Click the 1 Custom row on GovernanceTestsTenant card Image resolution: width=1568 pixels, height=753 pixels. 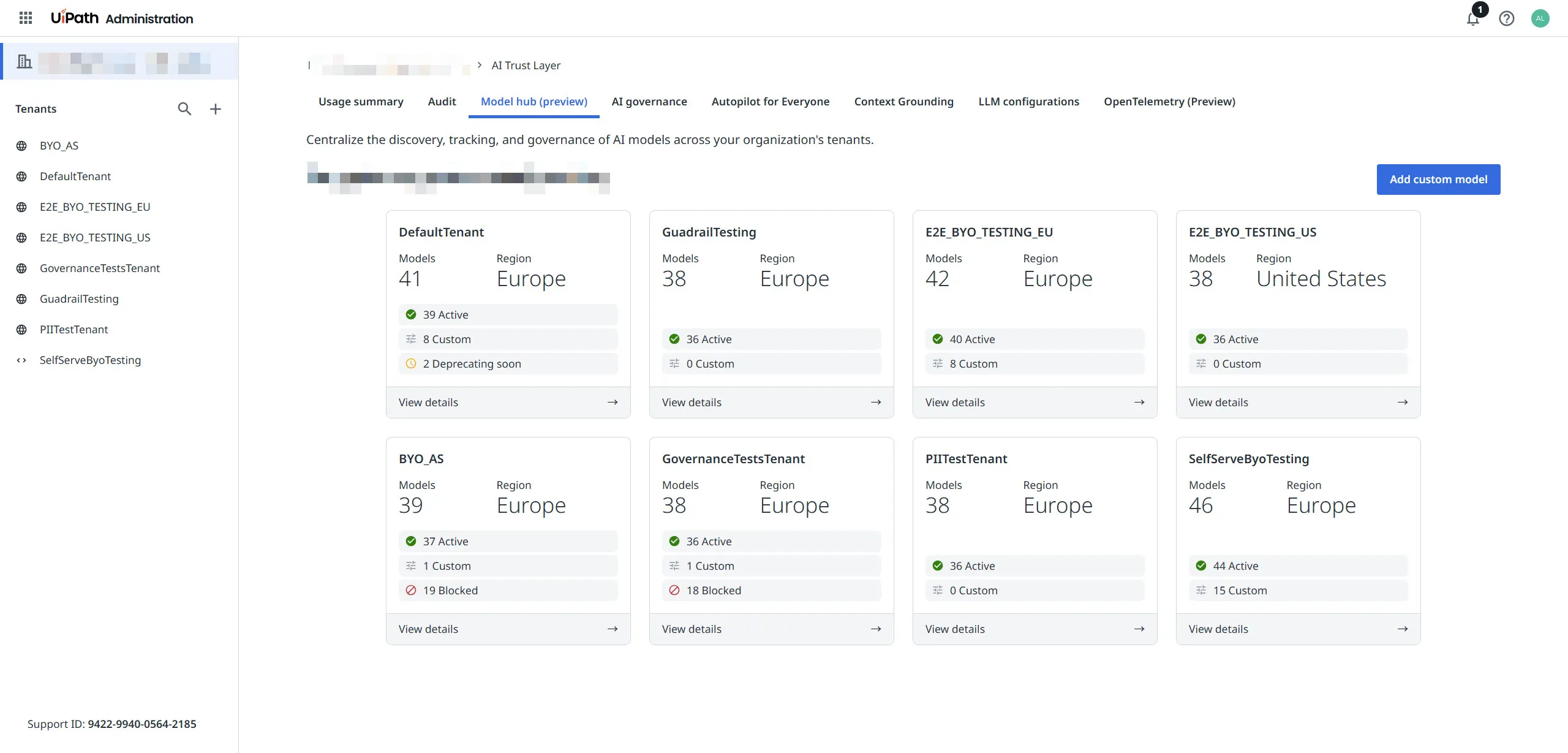tap(772, 566)
